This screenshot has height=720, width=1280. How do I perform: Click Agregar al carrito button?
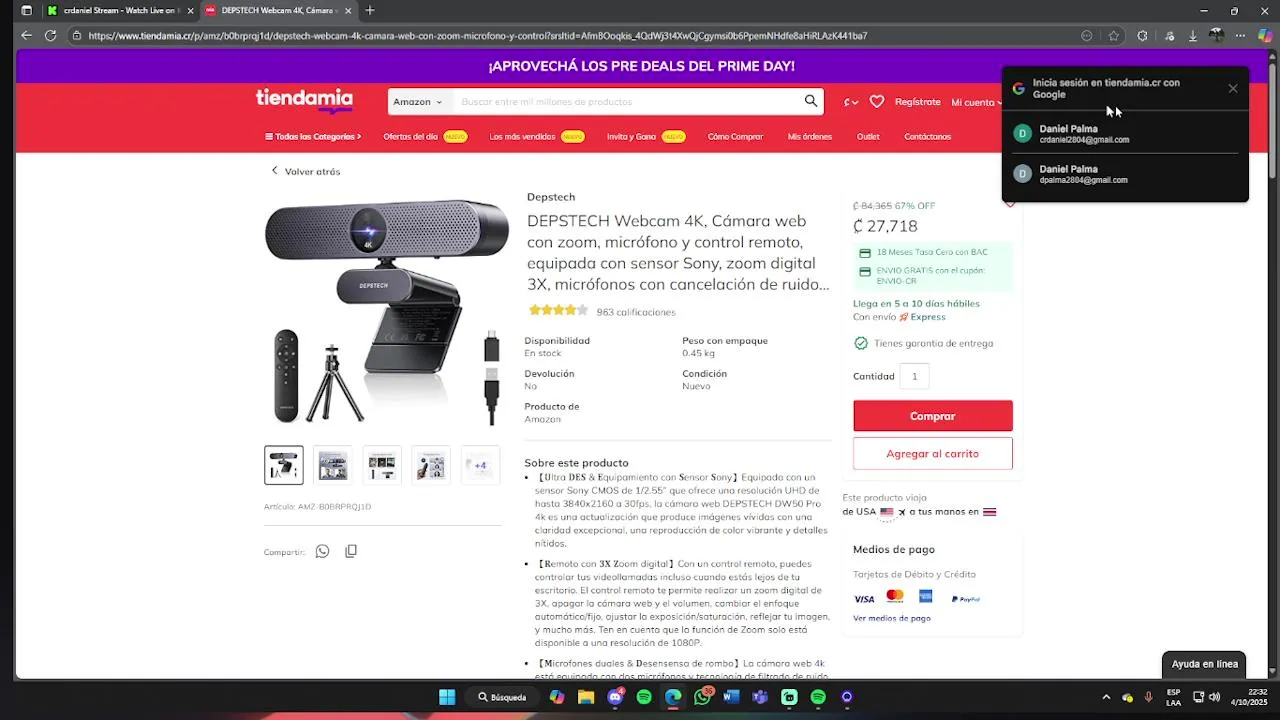933,453
